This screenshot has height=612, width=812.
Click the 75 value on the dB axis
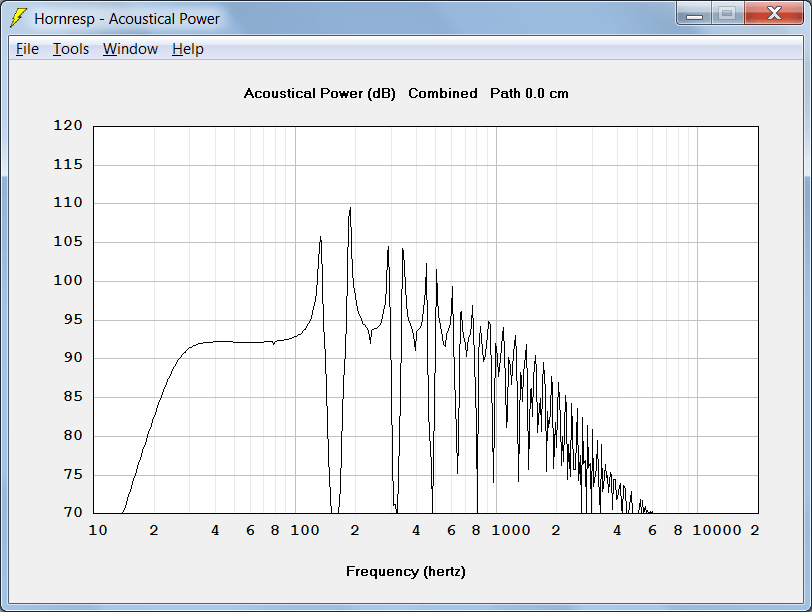(73, 474)
